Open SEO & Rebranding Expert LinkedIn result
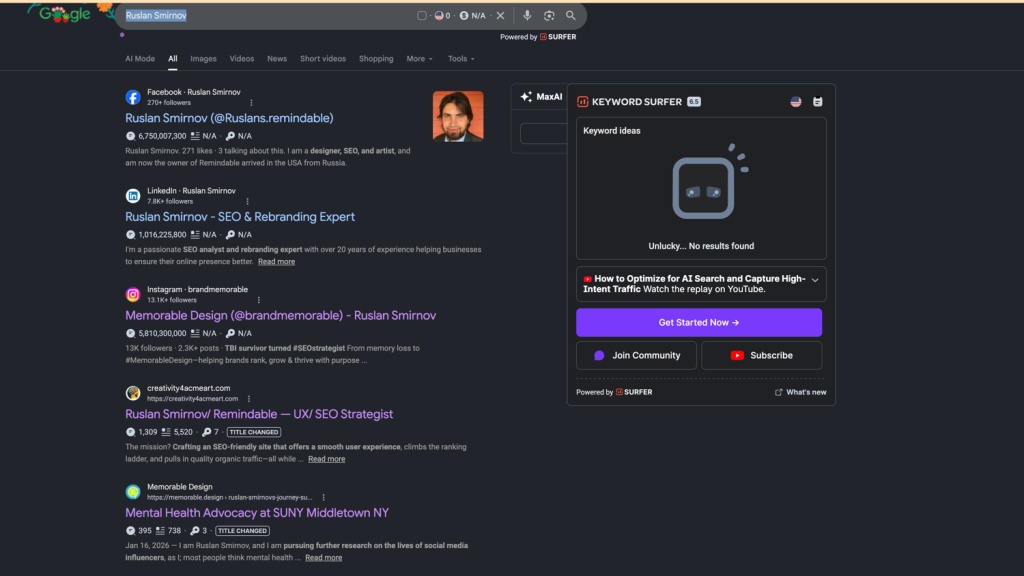The width and height of the screenshot is (1024, 576). pos(240,217)
